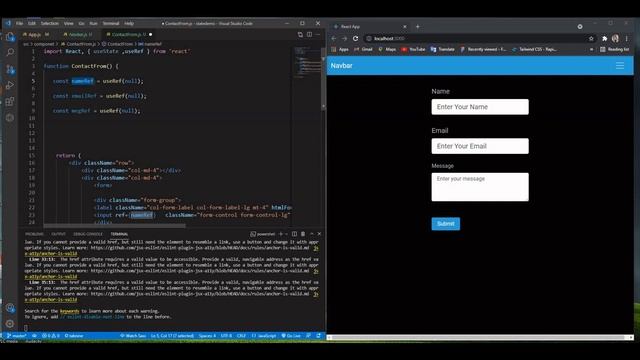Open the Terminal menu
Image resolution: width=640 pixels, height=360 pixels.
111,23
